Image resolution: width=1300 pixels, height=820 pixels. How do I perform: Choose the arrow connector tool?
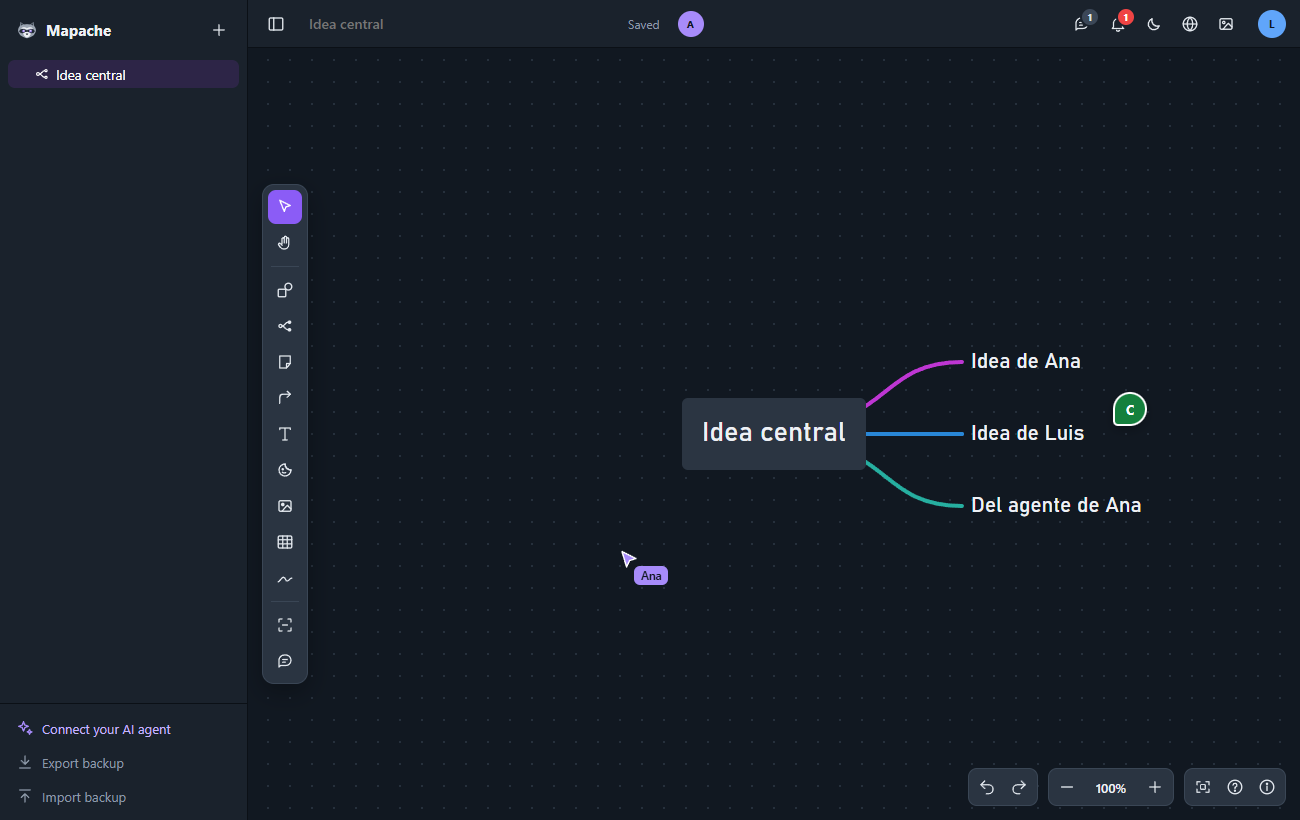tap(285, 398)
